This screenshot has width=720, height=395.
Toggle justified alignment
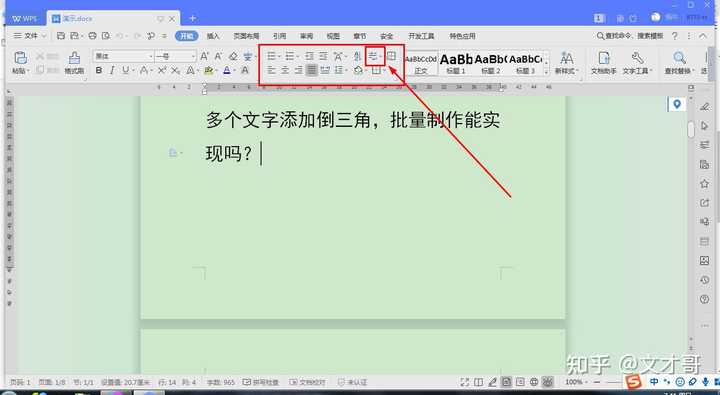tap(312, 70)
